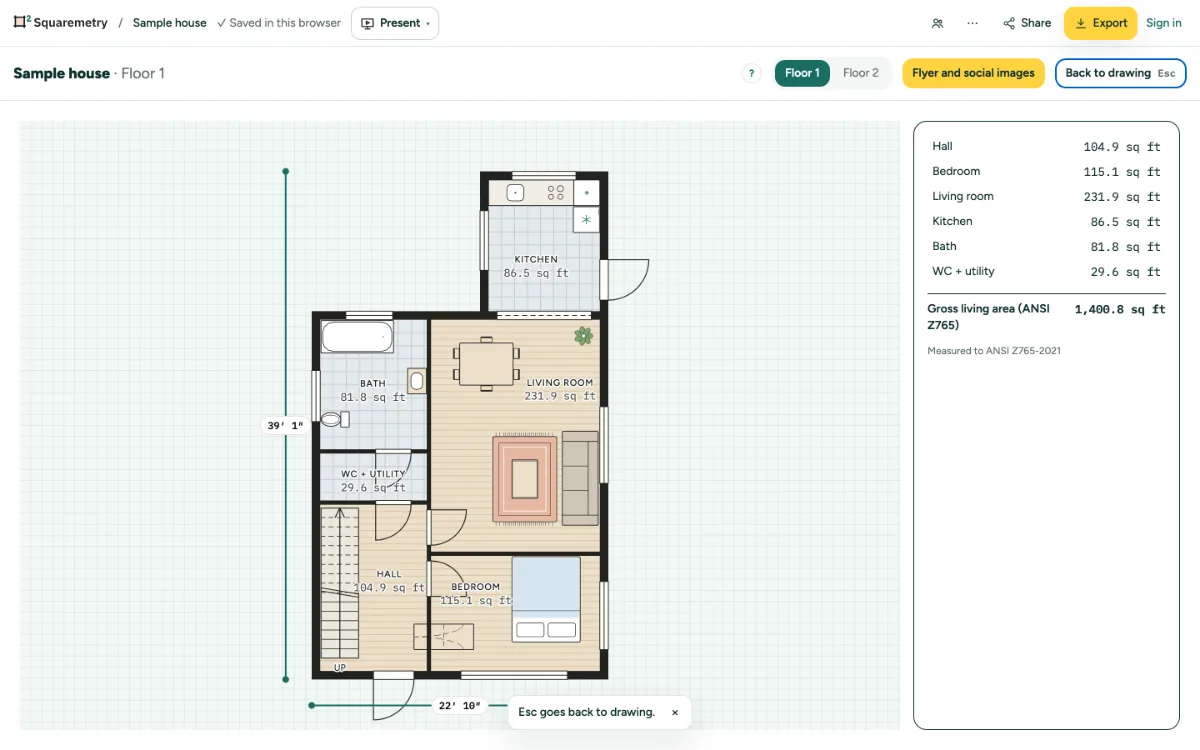Click the Sample house breadcrumb
This screenshot has width=1200, height=750.
click(x=169, y=23)
